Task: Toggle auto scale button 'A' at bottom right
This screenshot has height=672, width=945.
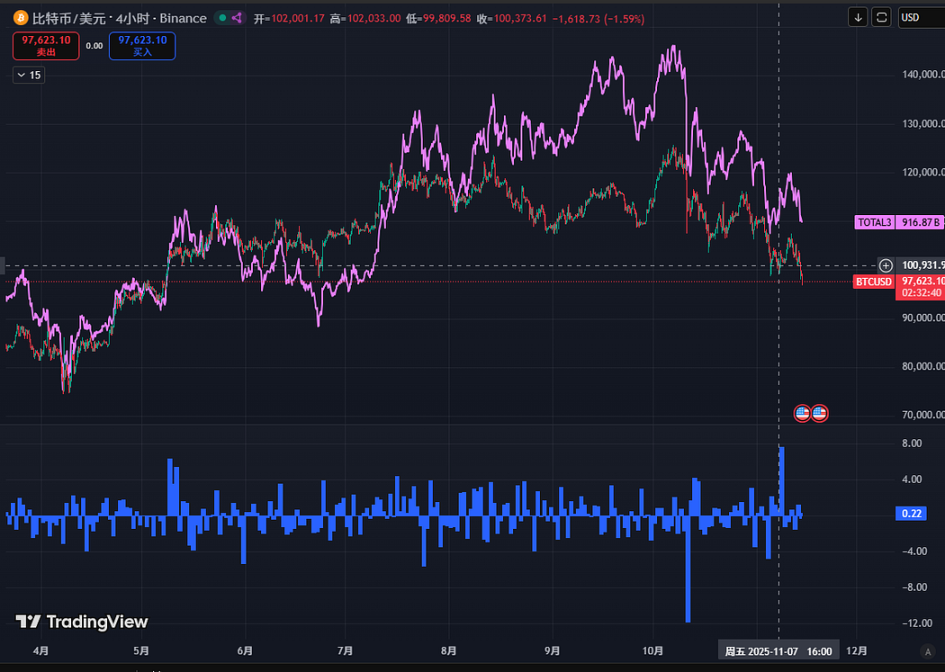Action: tap(928, 652)
